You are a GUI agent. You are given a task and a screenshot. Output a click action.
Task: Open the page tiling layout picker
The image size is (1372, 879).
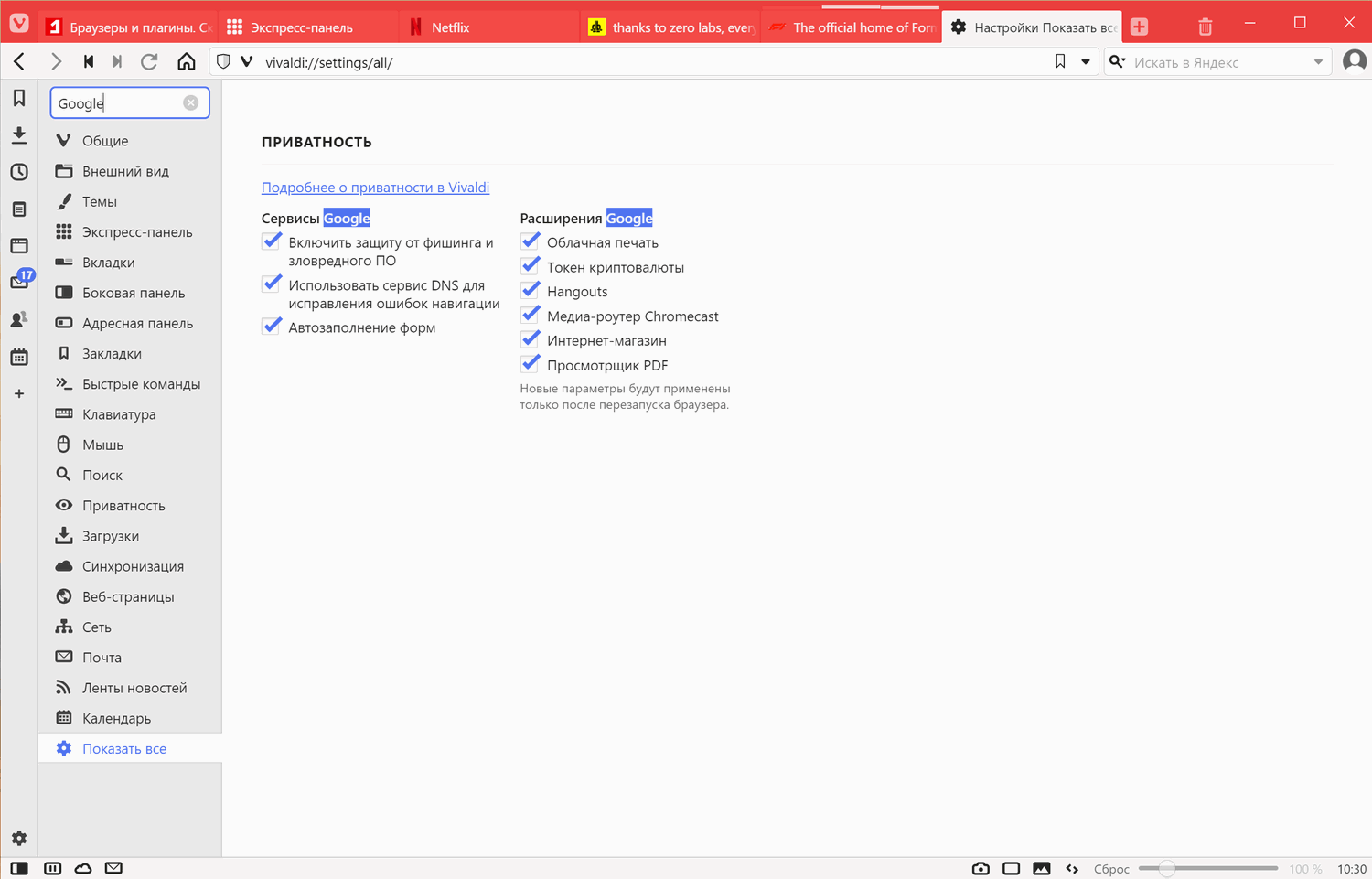tap(1012, 868)
